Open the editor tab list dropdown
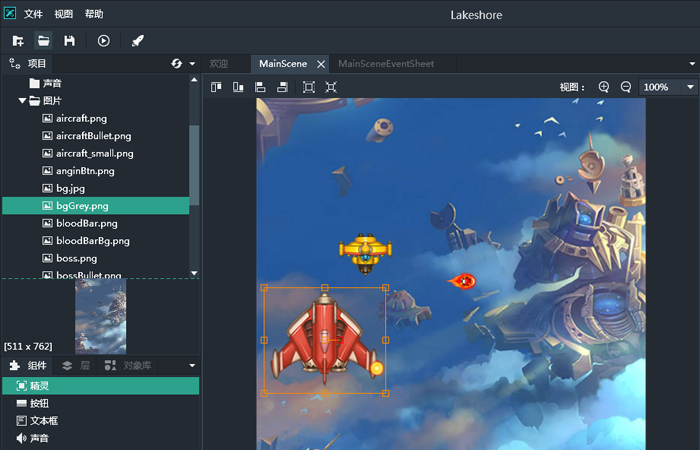The height and width of the screenshot is (450, 700). pos(692,64)
